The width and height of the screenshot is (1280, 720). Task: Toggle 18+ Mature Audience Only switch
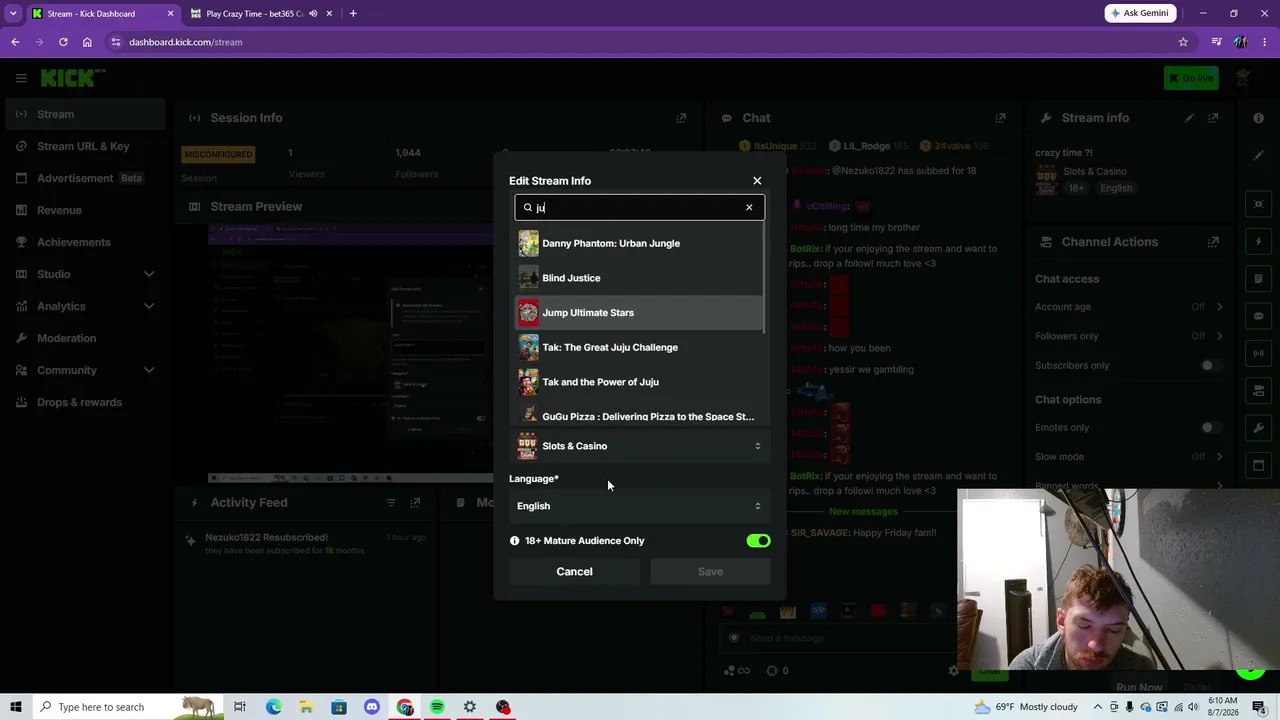coord(758,541)
